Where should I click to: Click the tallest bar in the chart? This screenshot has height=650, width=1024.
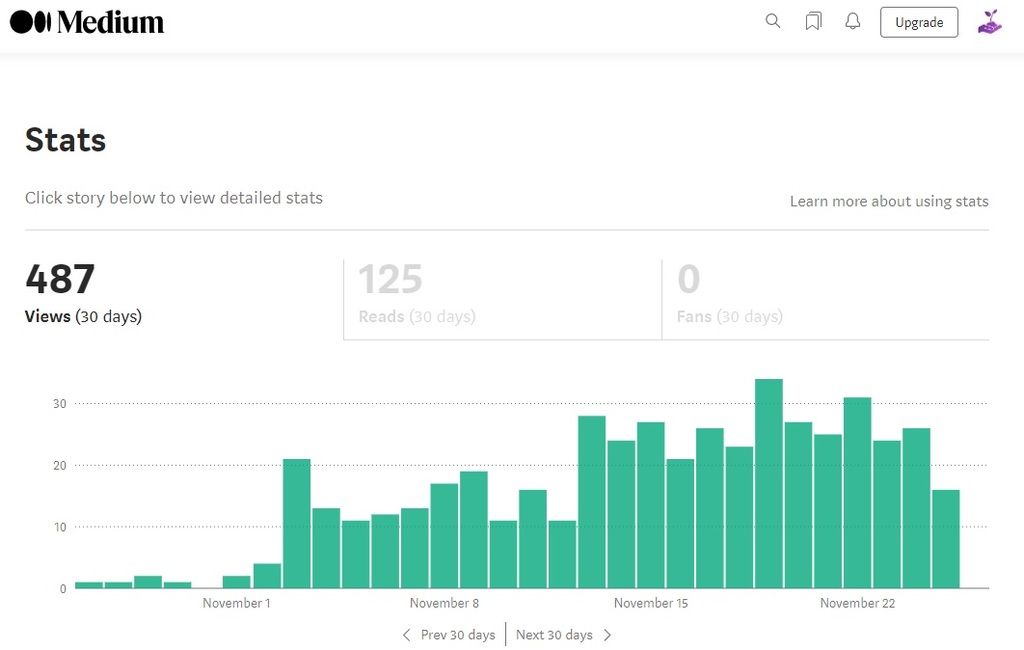[x=768, y=480]
